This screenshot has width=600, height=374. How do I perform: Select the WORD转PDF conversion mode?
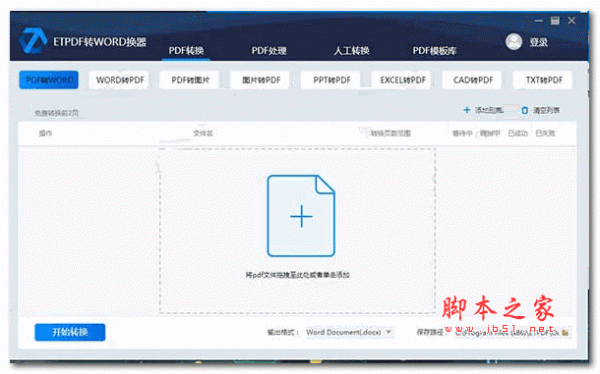pos(120,80)
